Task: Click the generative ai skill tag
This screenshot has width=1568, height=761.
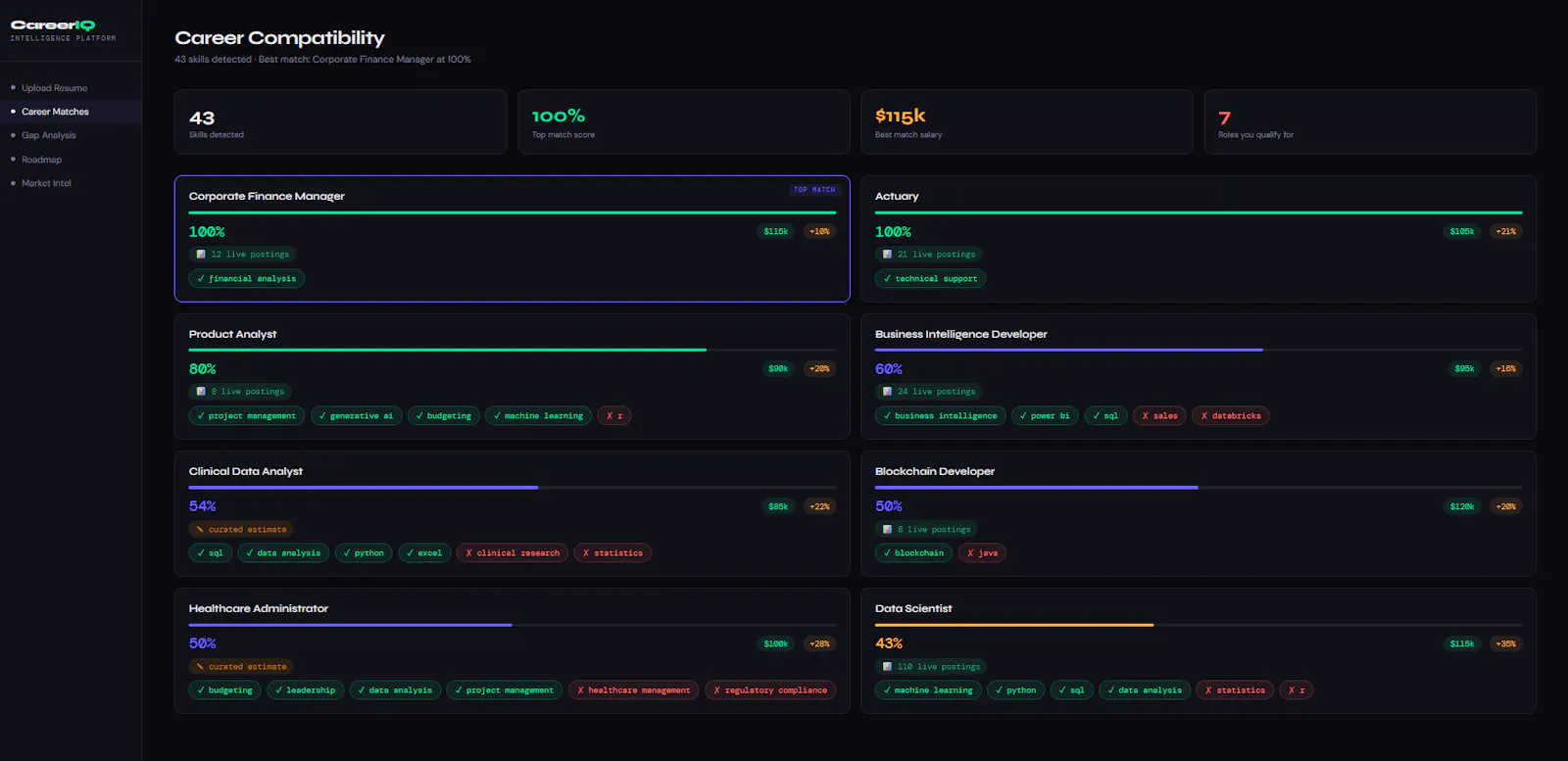Action: [x=356, y=416]
